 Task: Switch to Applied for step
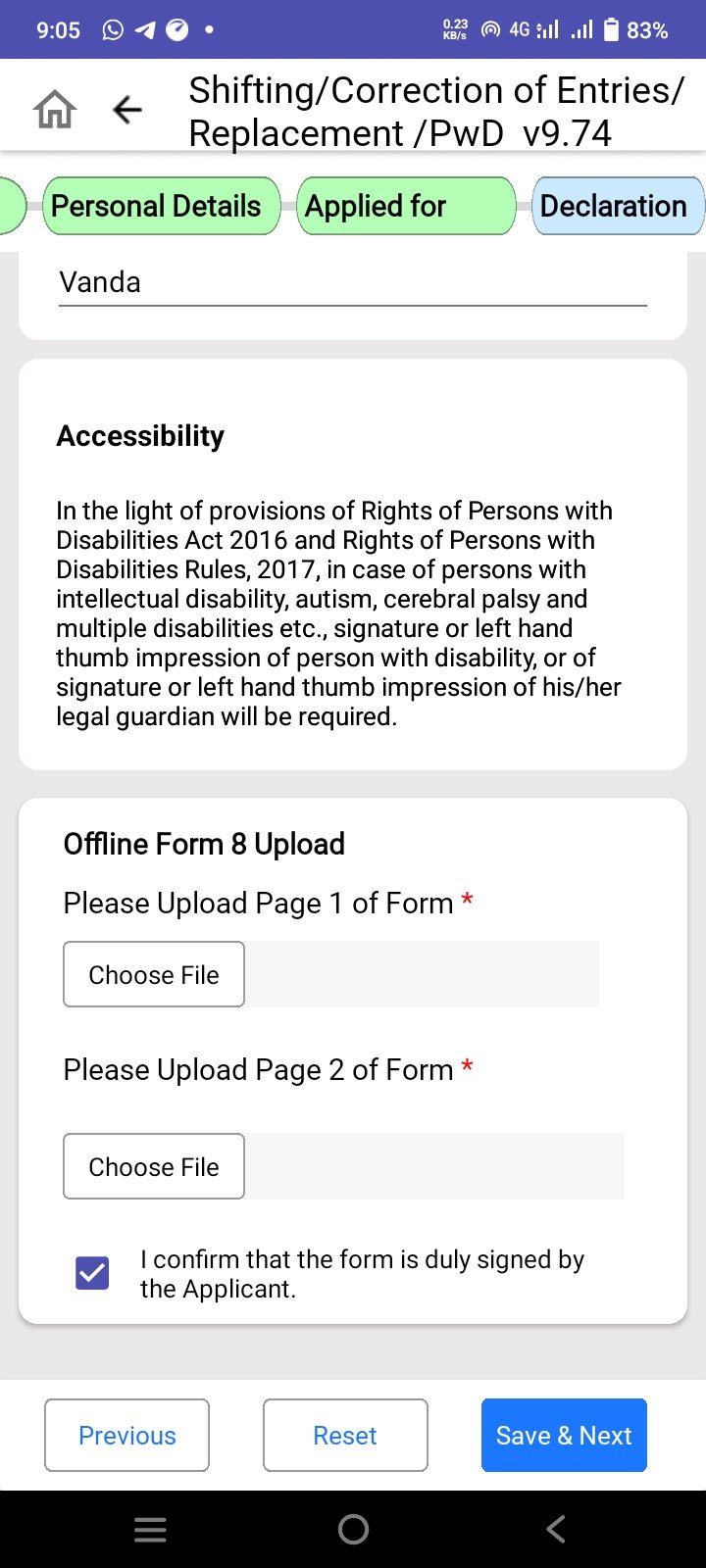click(406, 206)
